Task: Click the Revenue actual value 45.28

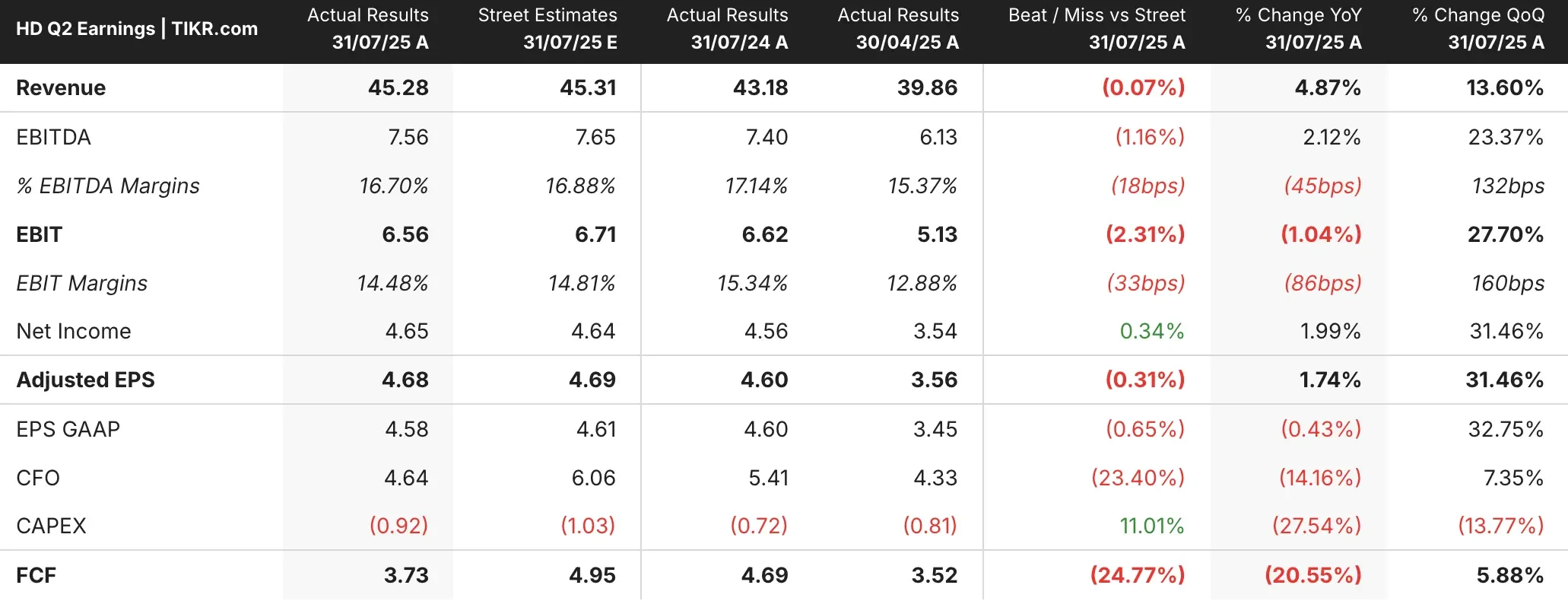Action: [398, 88]
